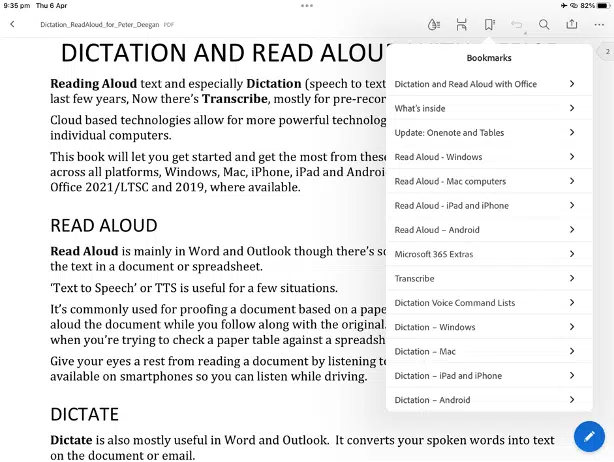Open the more options ellipsis menu
614x462 pixels.
[x=599, y=25]
